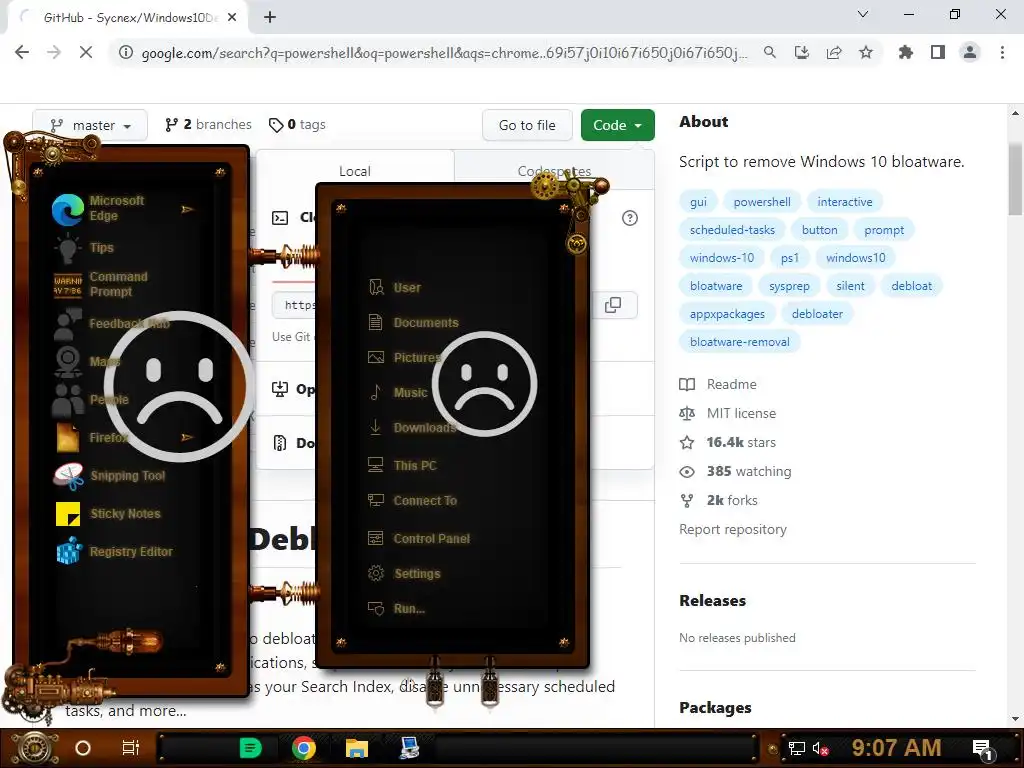Open Downloads in start panel
The width and height of the screenshot is (1024, 768).
(412, 427)
